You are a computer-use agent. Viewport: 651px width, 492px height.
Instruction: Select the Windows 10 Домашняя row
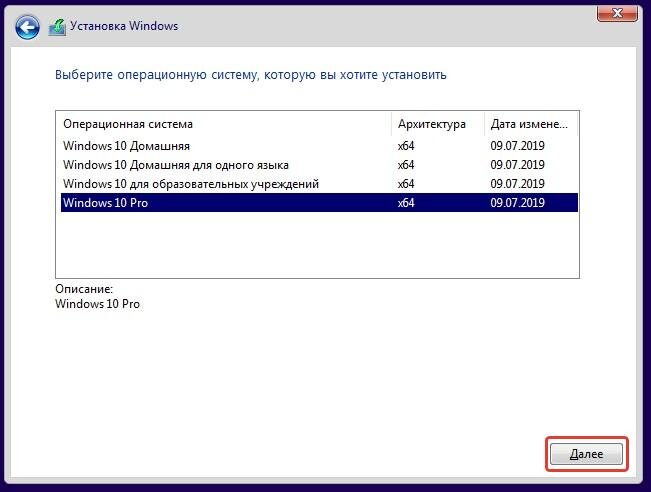click(319, 146)
